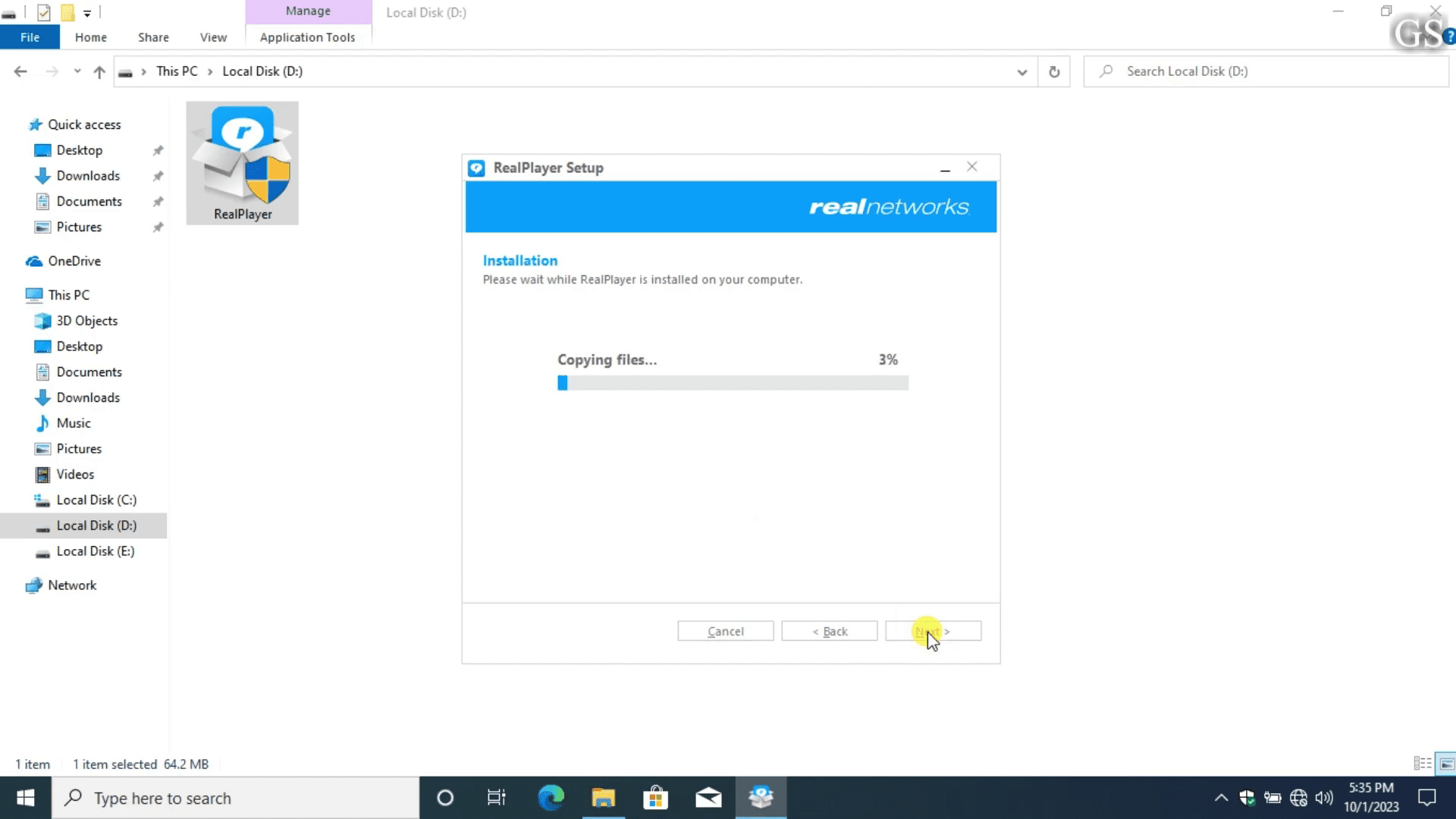Viewport: 1456px width, 819px height.
Task: Open the File menu tab
Action: click(x=30, y=37)
